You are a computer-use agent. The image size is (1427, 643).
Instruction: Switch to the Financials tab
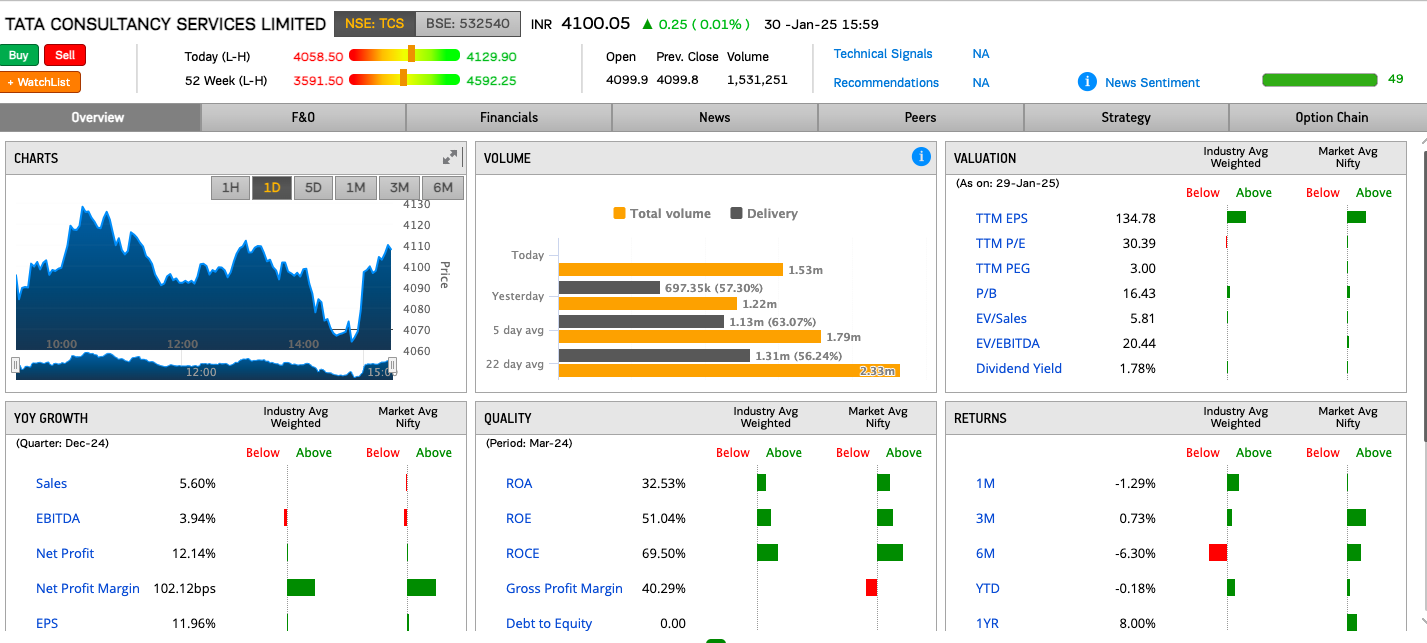(x=509, y=117)
